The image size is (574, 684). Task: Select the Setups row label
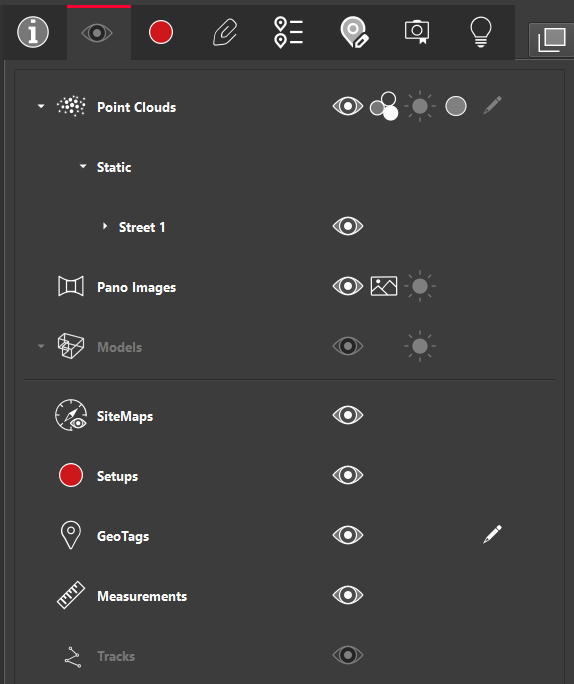pyautogui.click(x=117, y=476)
